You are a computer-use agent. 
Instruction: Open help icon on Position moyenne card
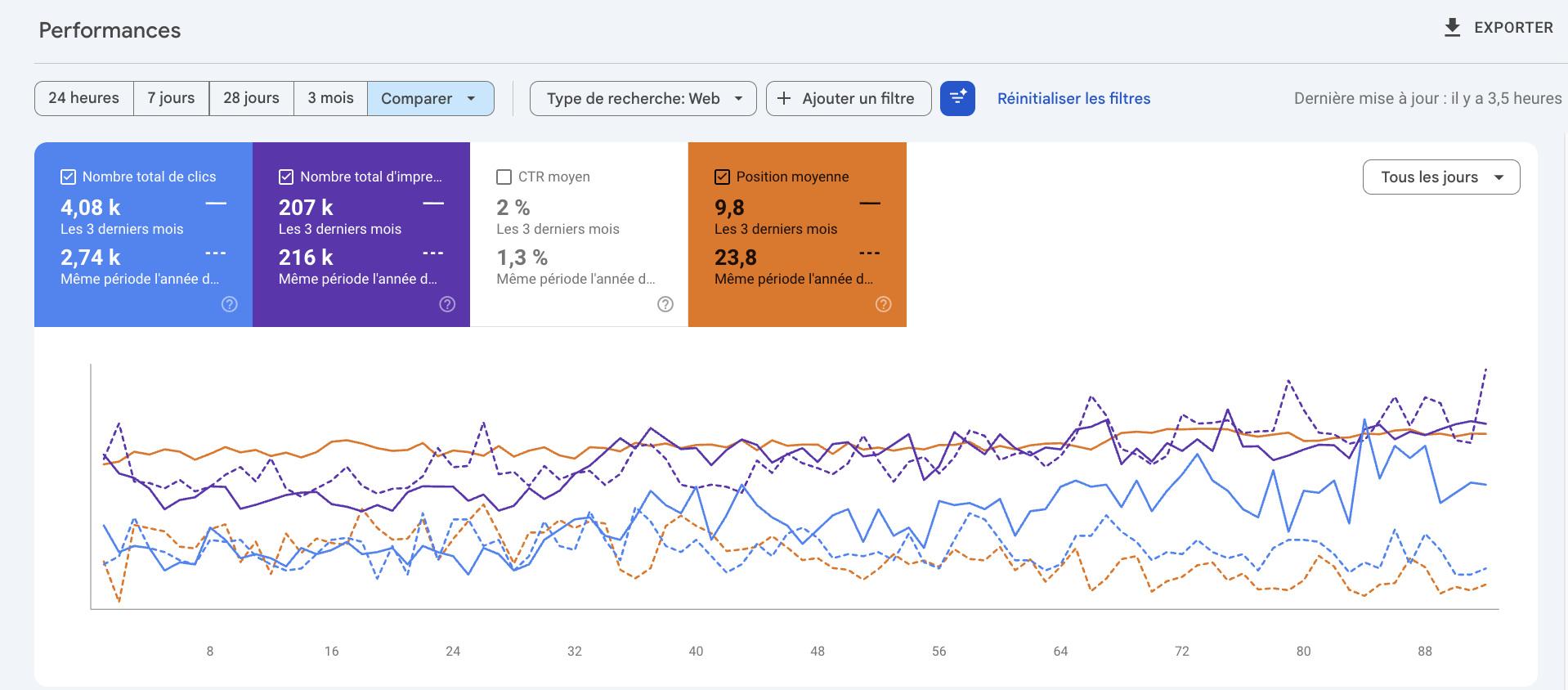[884, 304]
